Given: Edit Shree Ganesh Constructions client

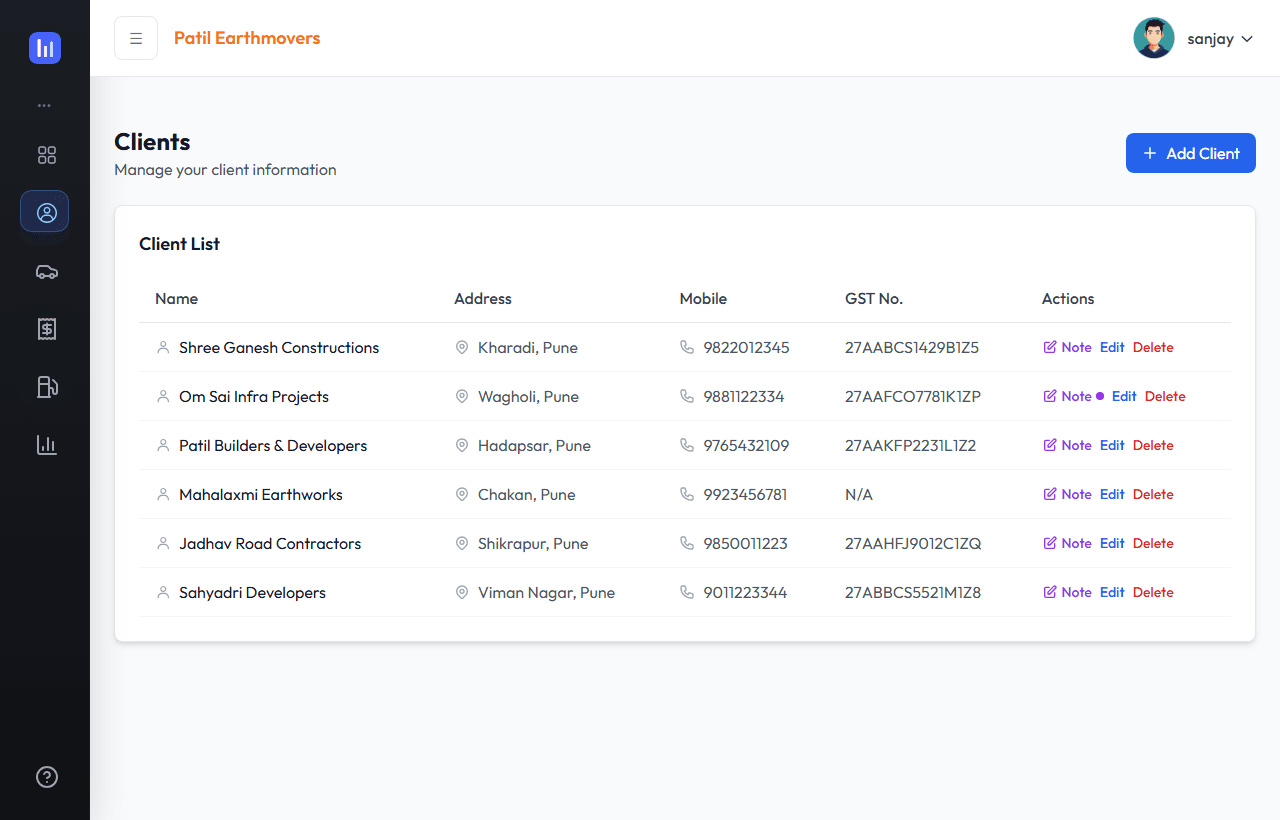Looking at the screenshot, I should pos(1112,347).
